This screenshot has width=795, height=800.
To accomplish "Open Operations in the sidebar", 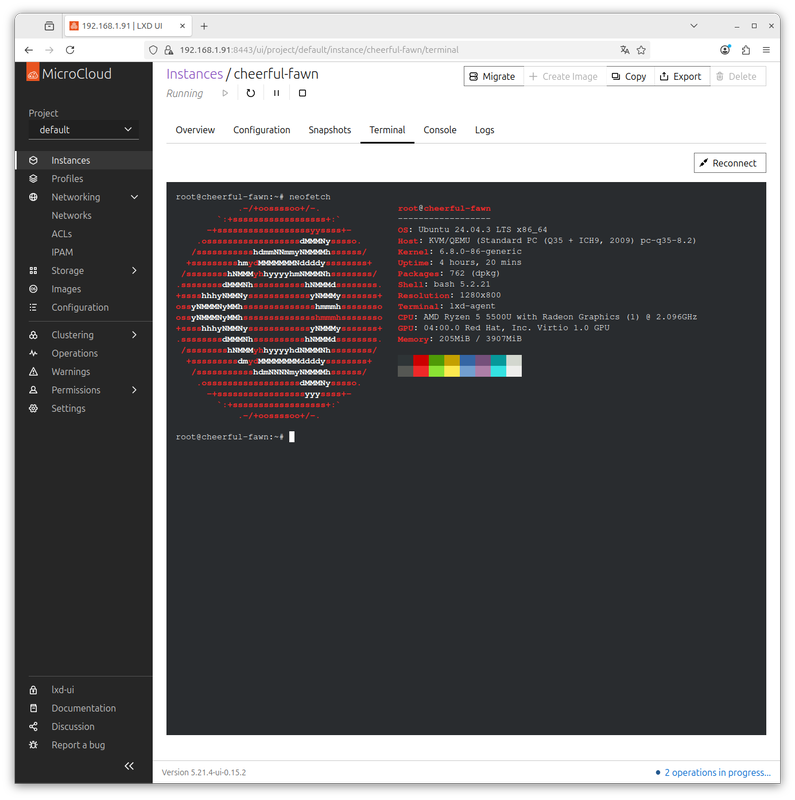I will 84,353.
